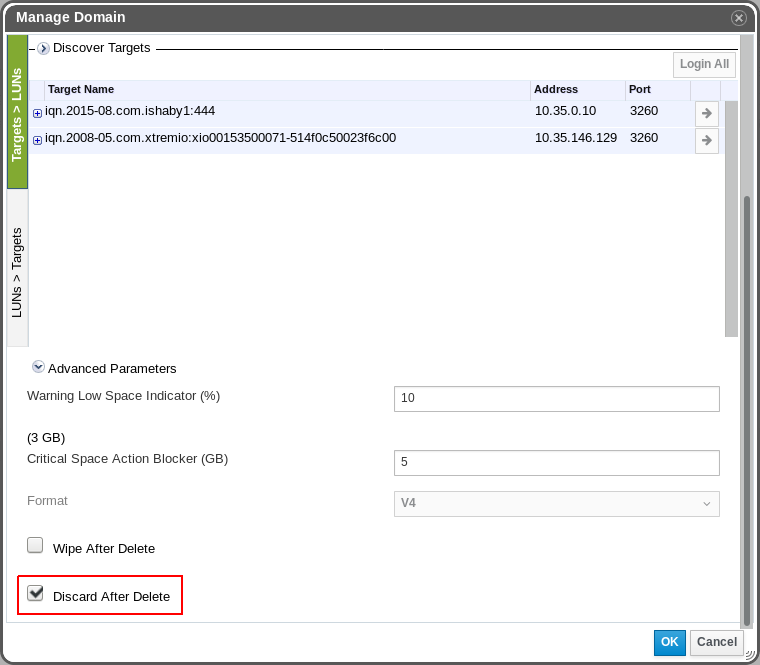Open the Format V4 dropdown

[x=556, y=504]
